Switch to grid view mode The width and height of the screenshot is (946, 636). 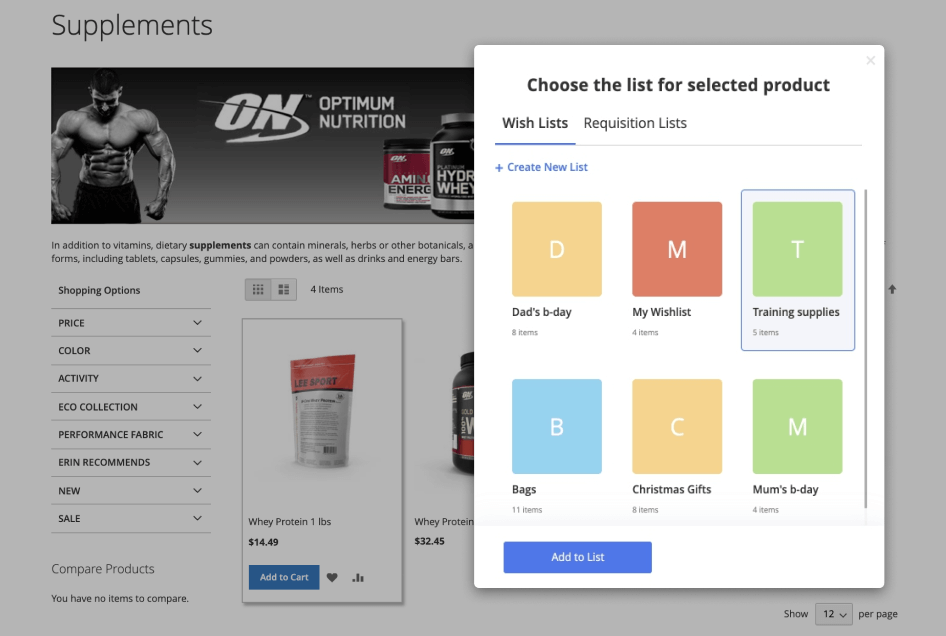[258, 289]
